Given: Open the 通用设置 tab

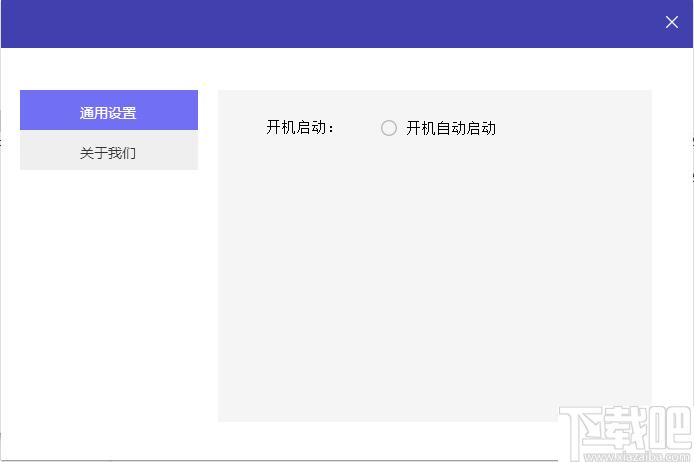Looking at the screenshot, I should pyautogui.click(x=109, y=110).
